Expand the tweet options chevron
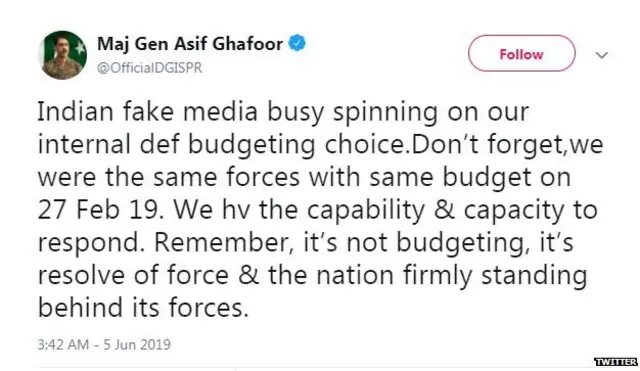This screenshot has width=640, height=371. [x=602, y=55]
